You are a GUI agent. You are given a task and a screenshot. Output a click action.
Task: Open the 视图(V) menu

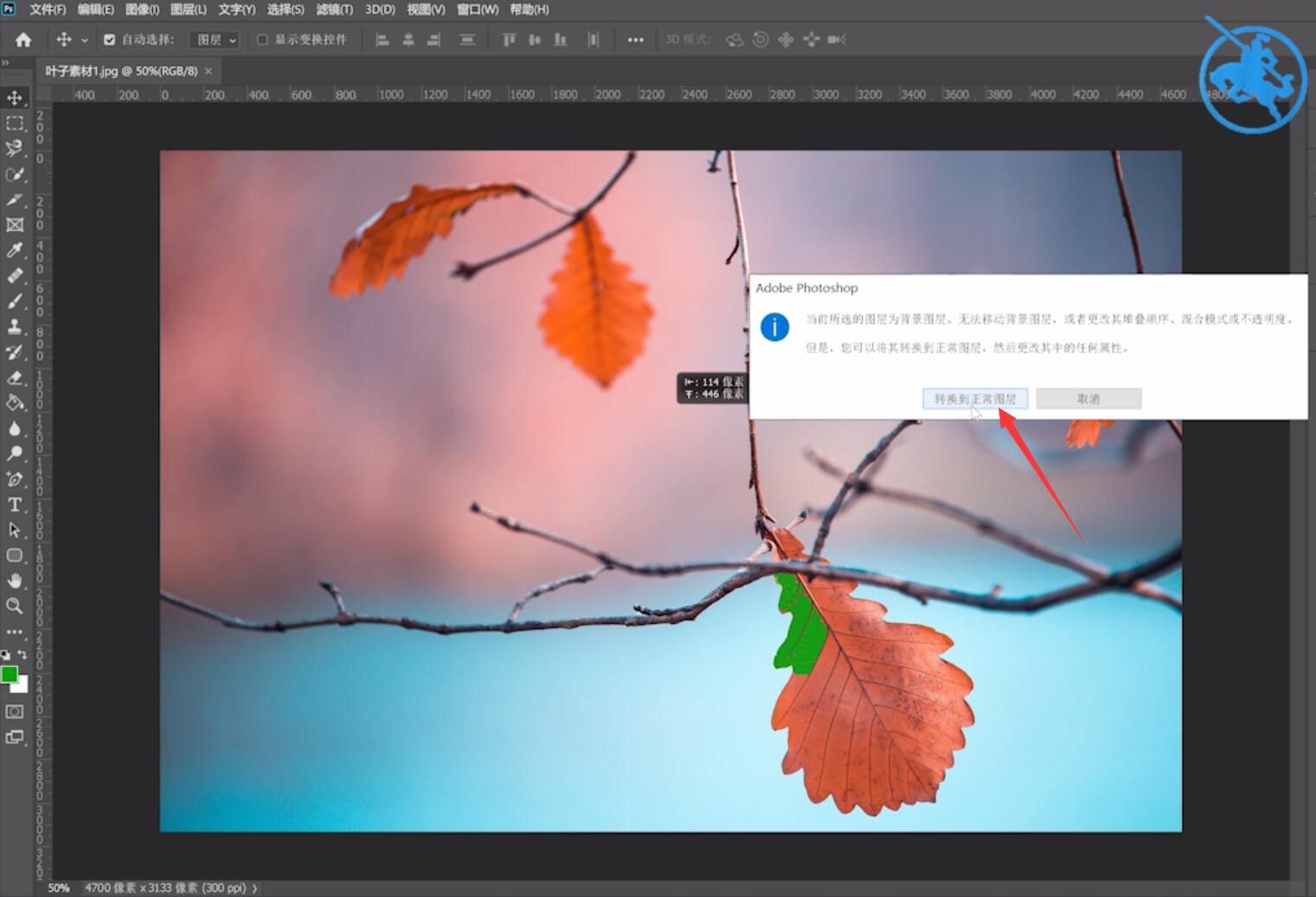pyautogui.click(x=426, y=10)
